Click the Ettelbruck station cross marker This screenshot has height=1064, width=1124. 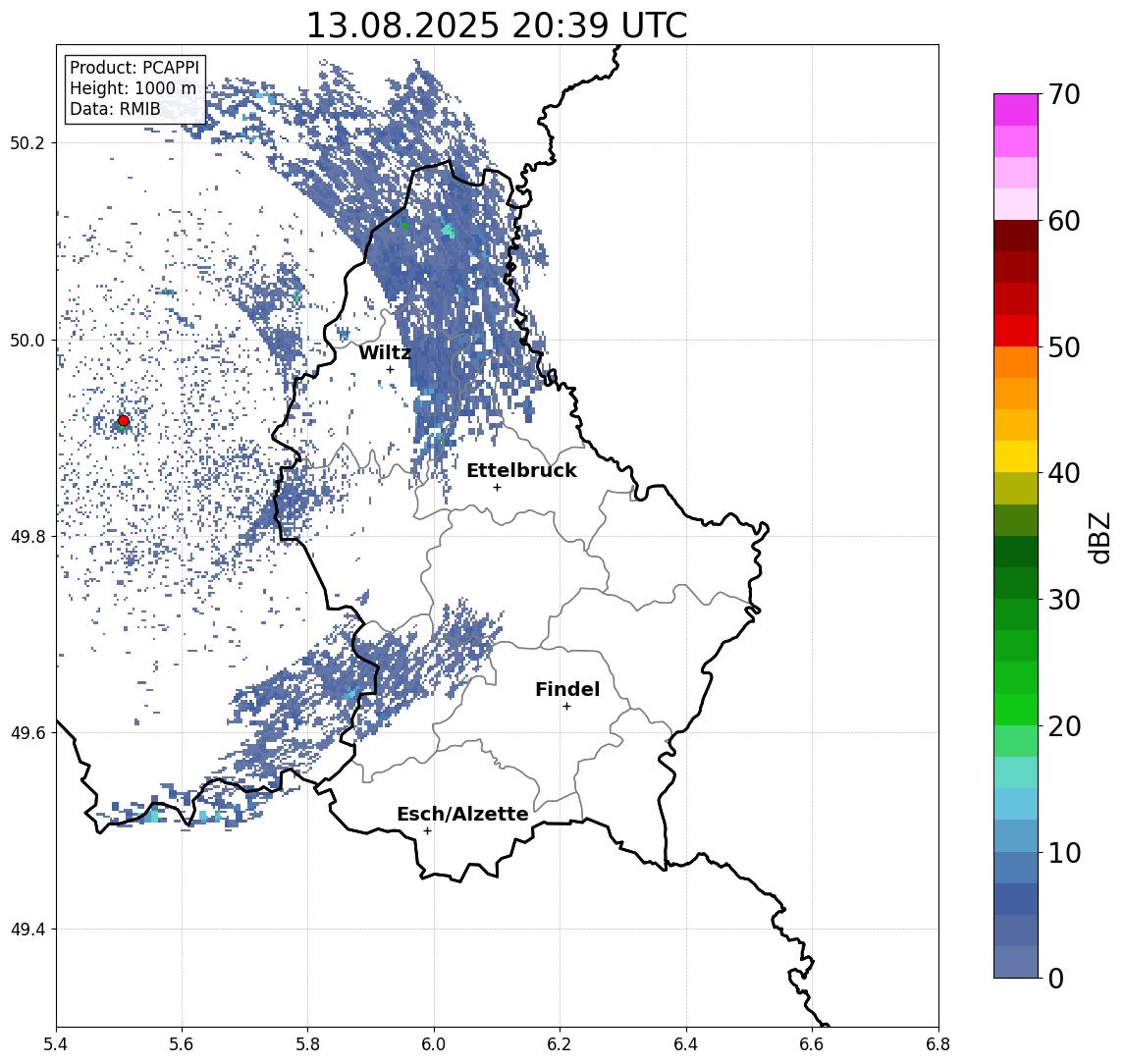[497, 488]
